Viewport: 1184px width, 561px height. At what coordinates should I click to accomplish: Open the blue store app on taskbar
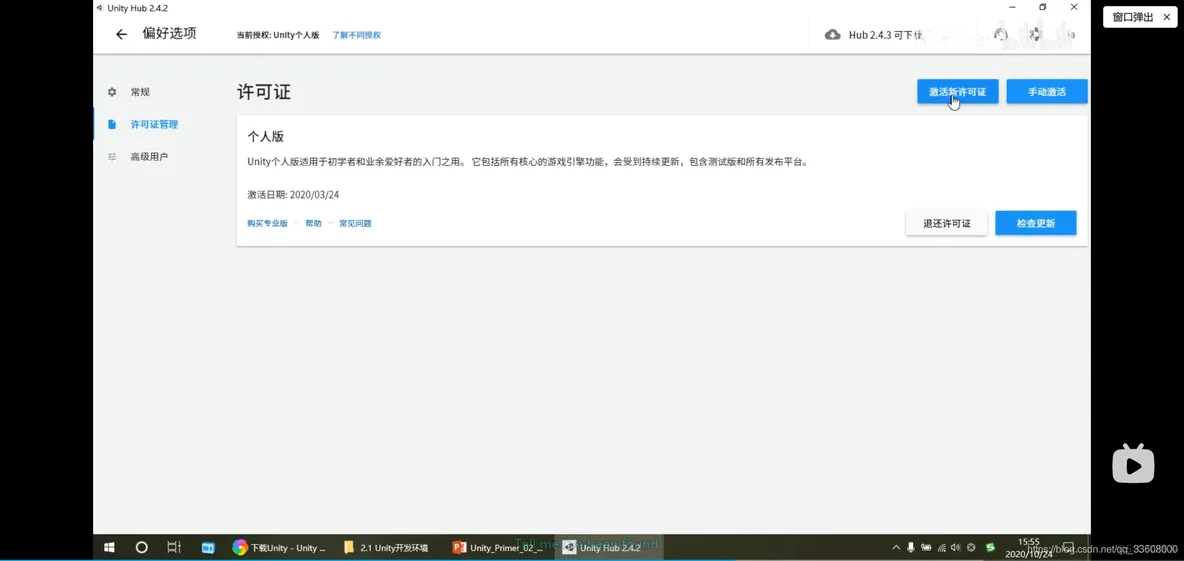pyautogui.click(x=208, y=547)
